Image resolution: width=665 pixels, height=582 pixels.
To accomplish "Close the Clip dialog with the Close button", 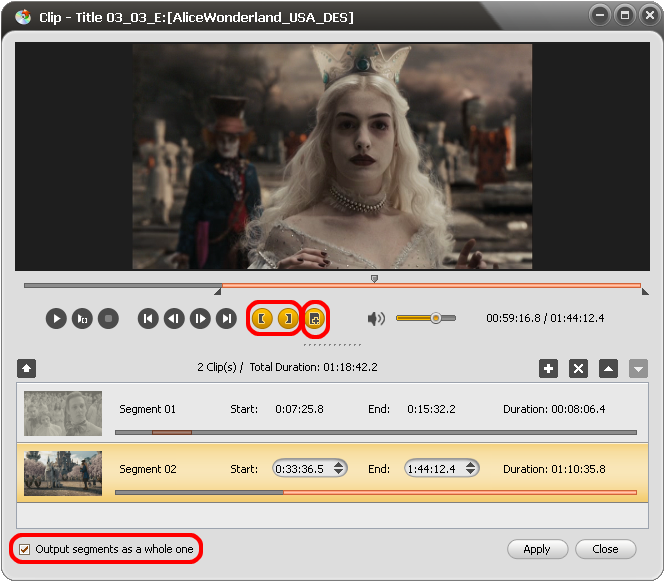I will pos(606,549).
